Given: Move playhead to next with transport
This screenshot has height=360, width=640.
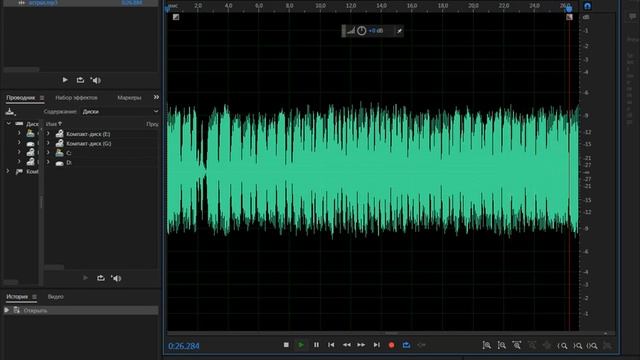Looking at the screenshot, I should point(376,345).
